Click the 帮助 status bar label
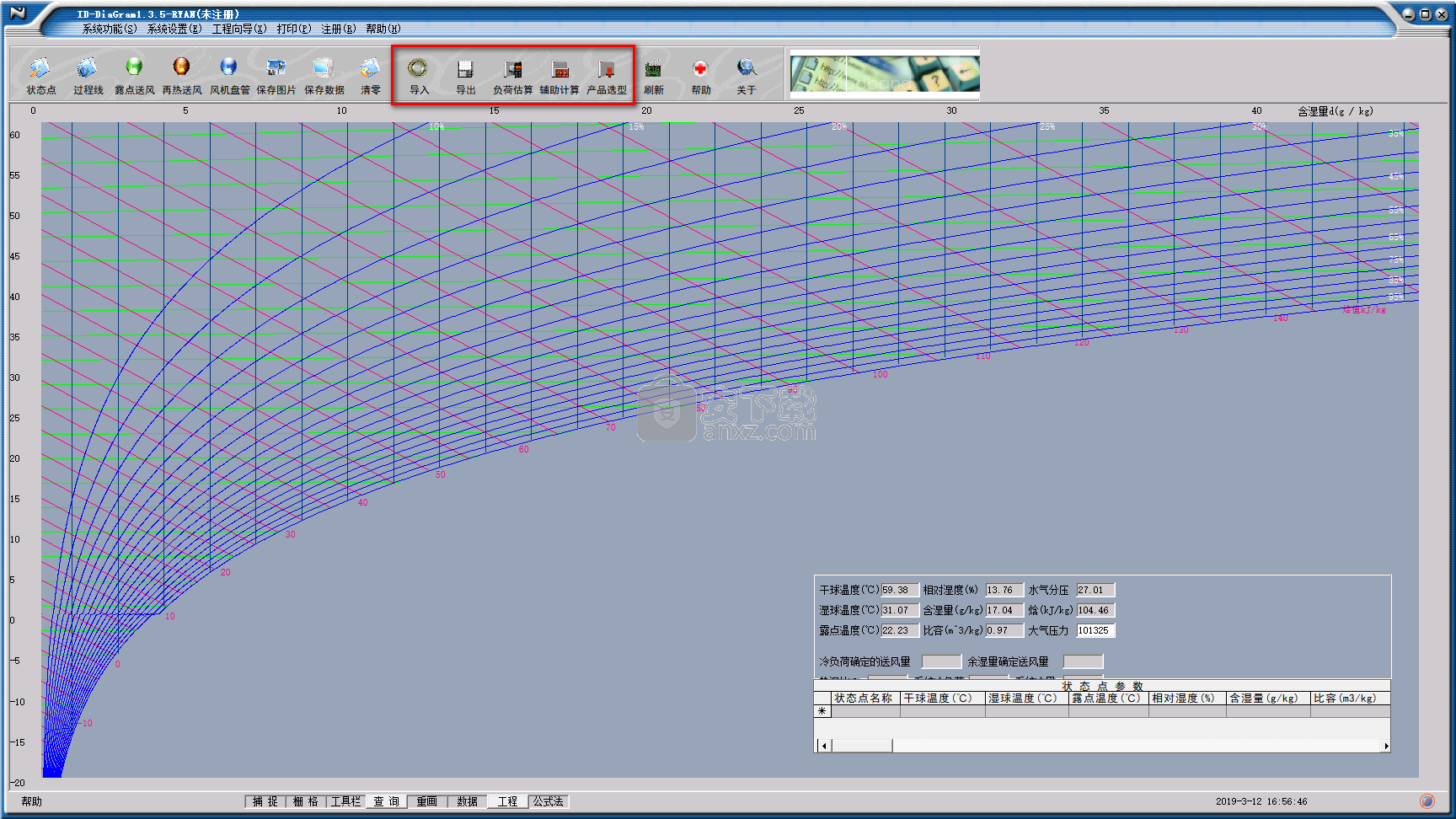Viewport: 1456px width, 819px height. [32, 801]
